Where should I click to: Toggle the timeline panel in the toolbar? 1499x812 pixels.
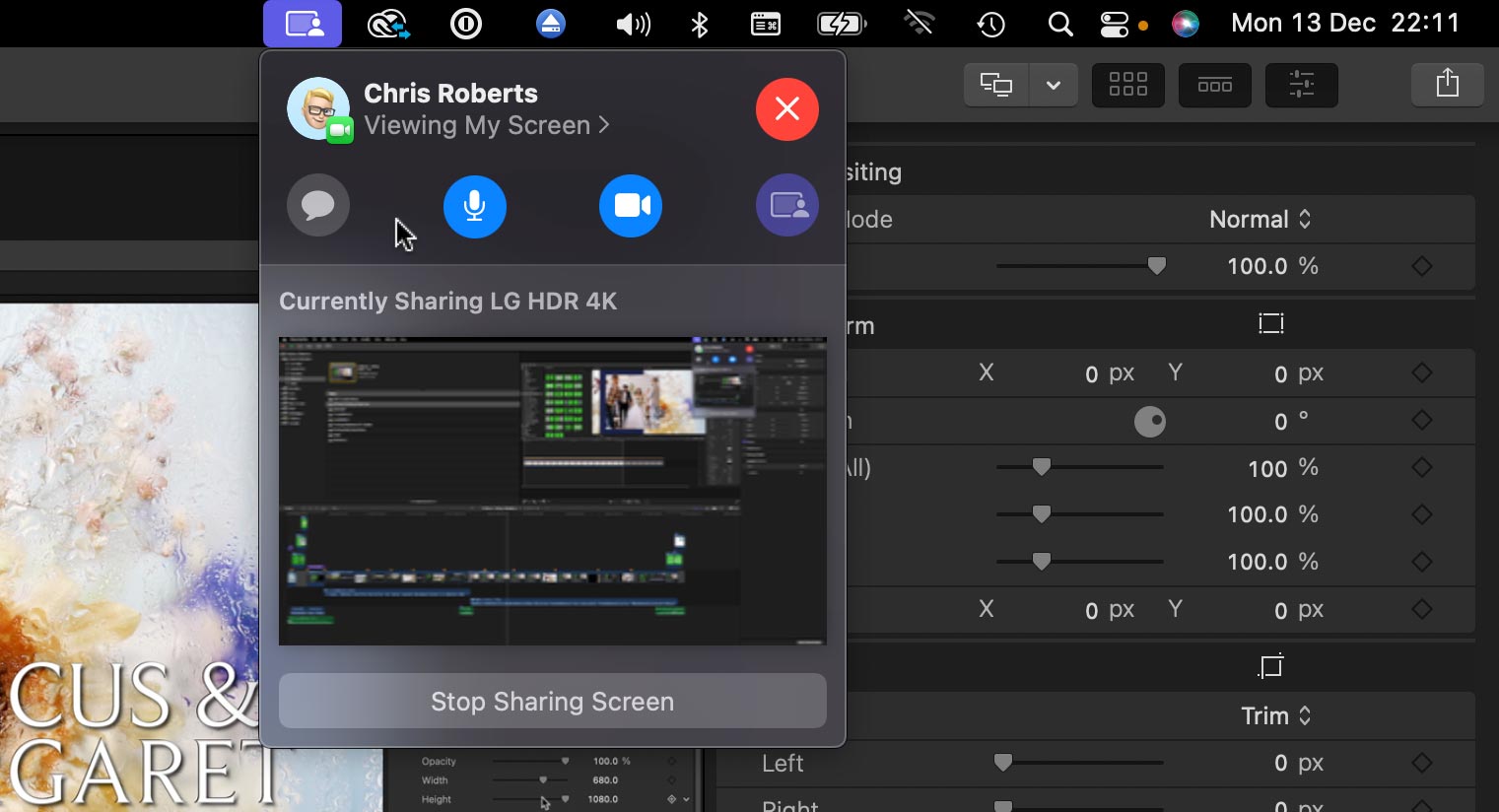pyautogui.click(x=1215, y=85)
